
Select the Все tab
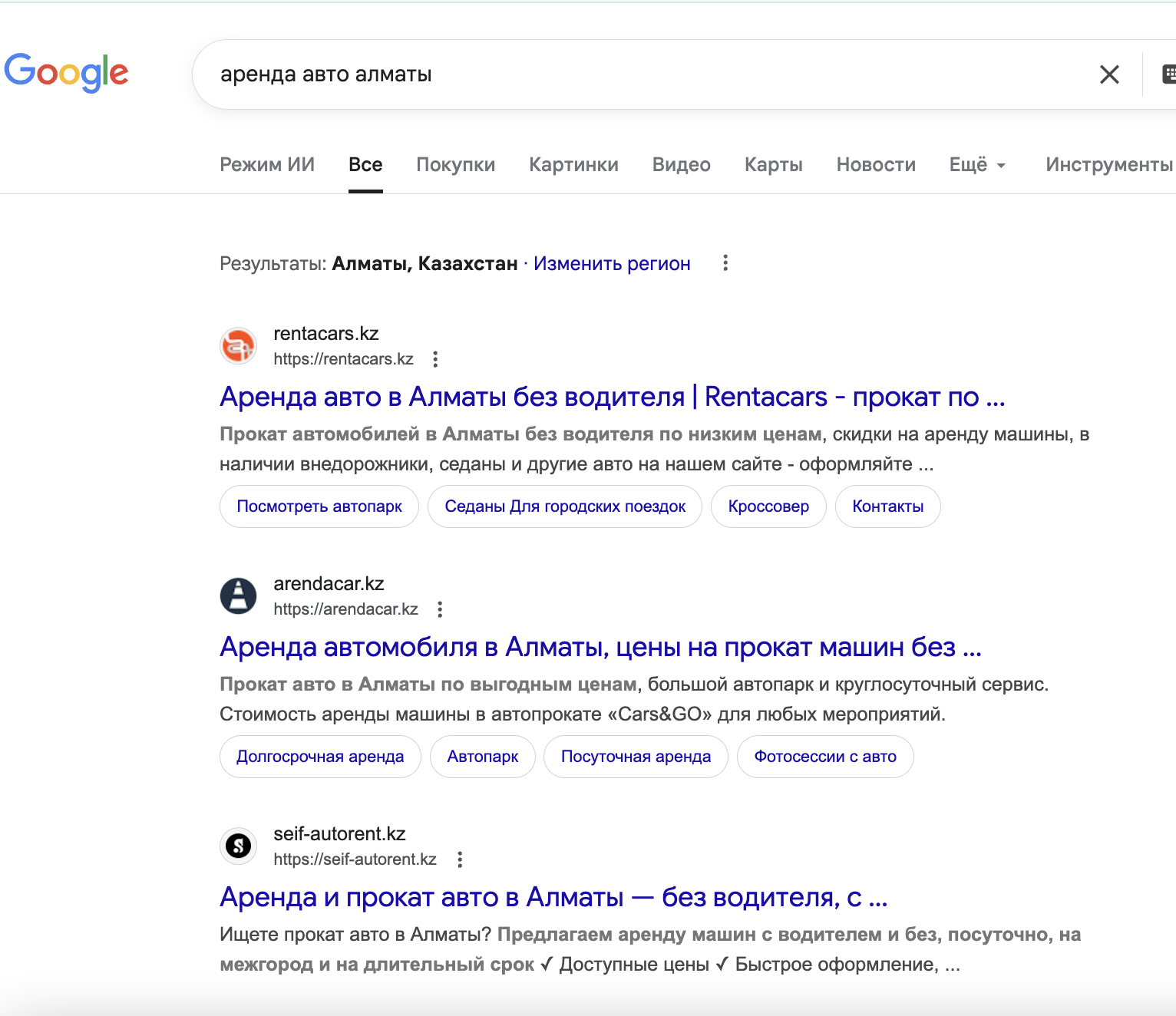click(x=365, y=164)
